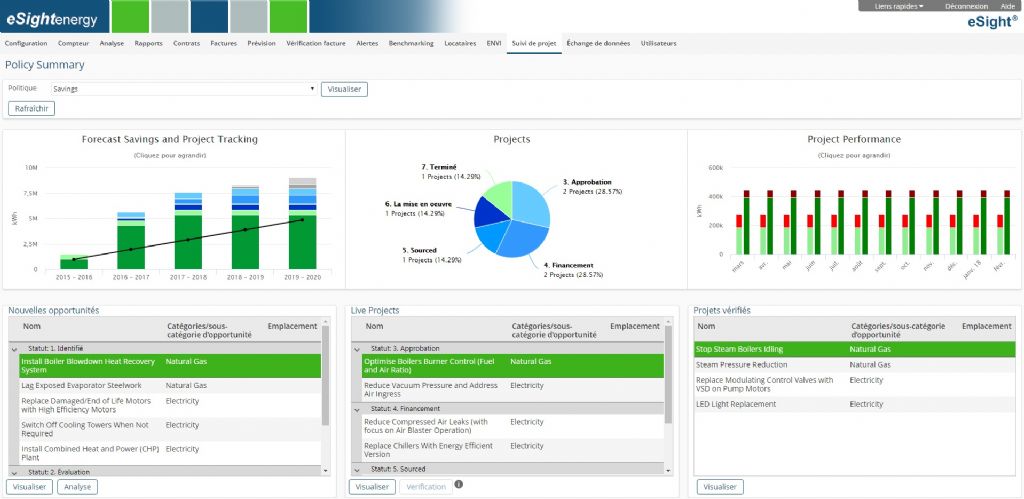Screen dimensions: 1024x499
Task: Expand Statut: 4. Financement group chevron
Action: click(359, 408)
